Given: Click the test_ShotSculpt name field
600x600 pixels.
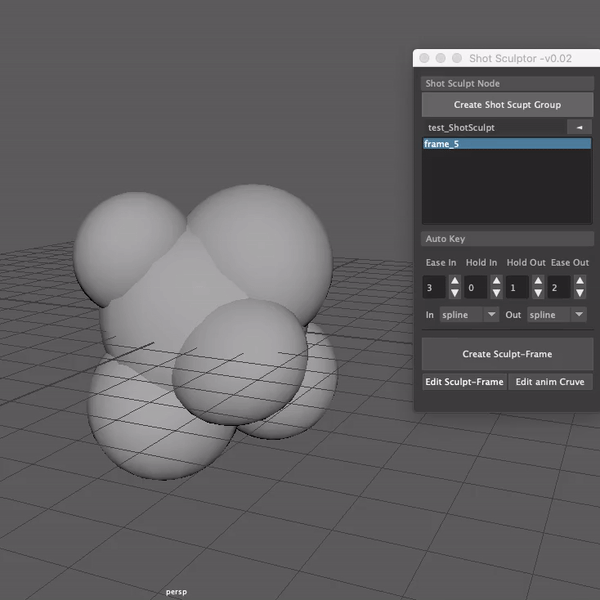Looking at the screenshot, I should pos(494,127).
